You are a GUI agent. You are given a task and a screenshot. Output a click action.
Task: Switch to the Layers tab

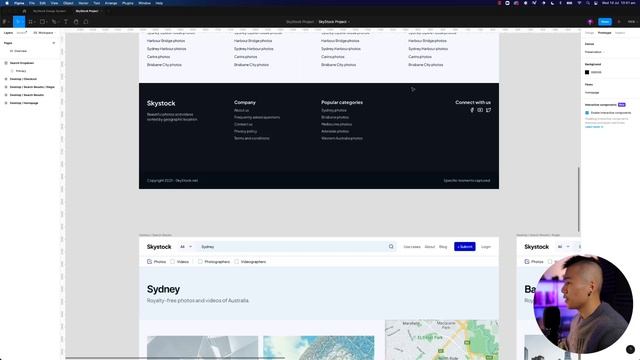[x=8, y=33]
